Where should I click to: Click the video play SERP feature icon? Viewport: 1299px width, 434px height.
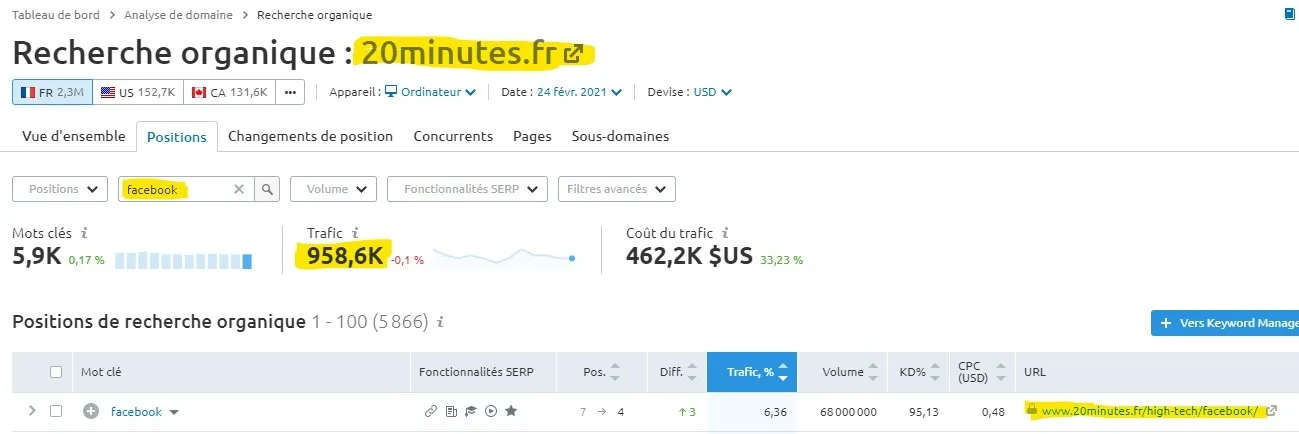[x=490, y=411]
